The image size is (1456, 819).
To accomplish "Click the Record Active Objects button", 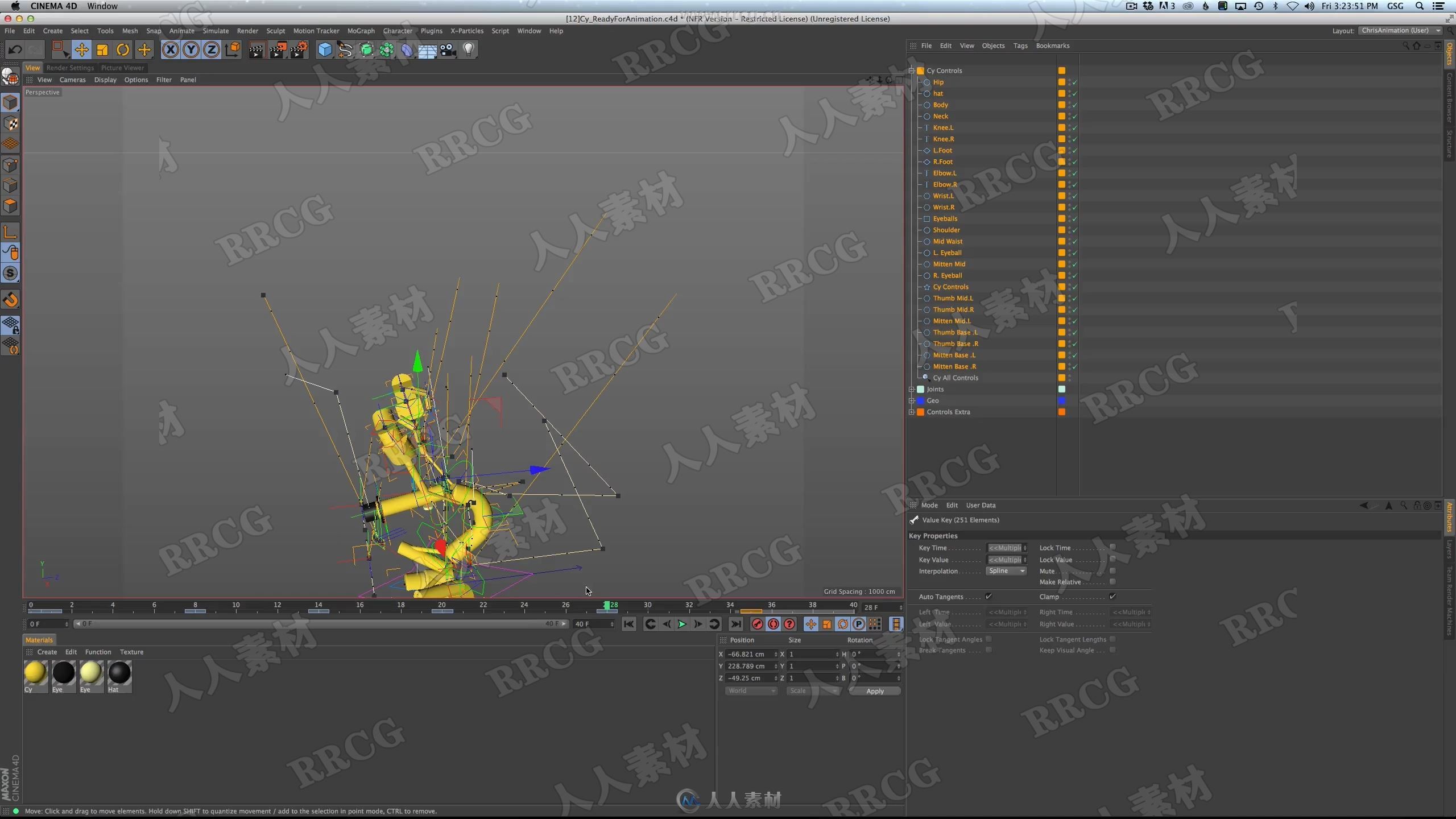I will pyautogui.click(x=757, y=624).
